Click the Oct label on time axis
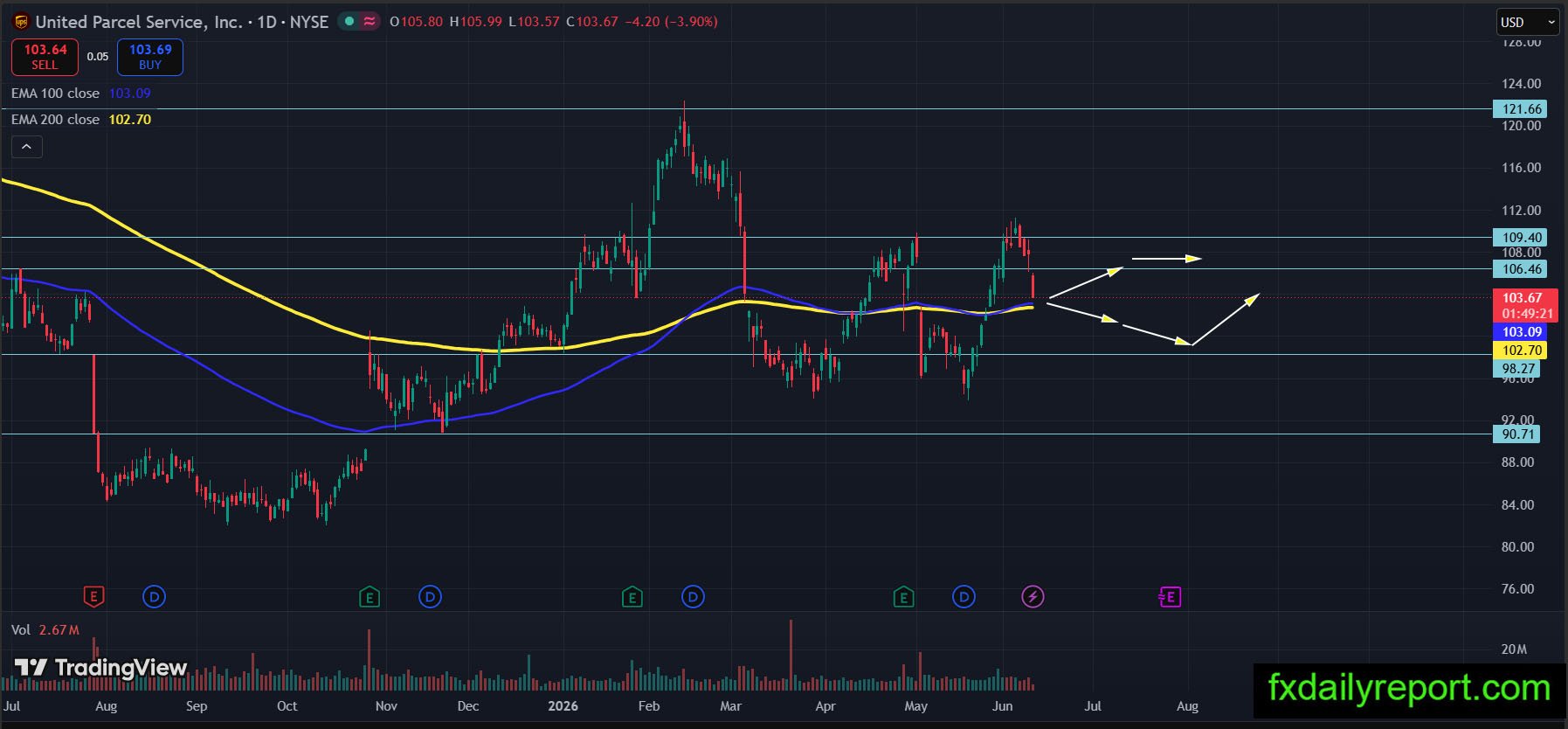The width and height of the screenshot is (1568, 729). (287, 706)
